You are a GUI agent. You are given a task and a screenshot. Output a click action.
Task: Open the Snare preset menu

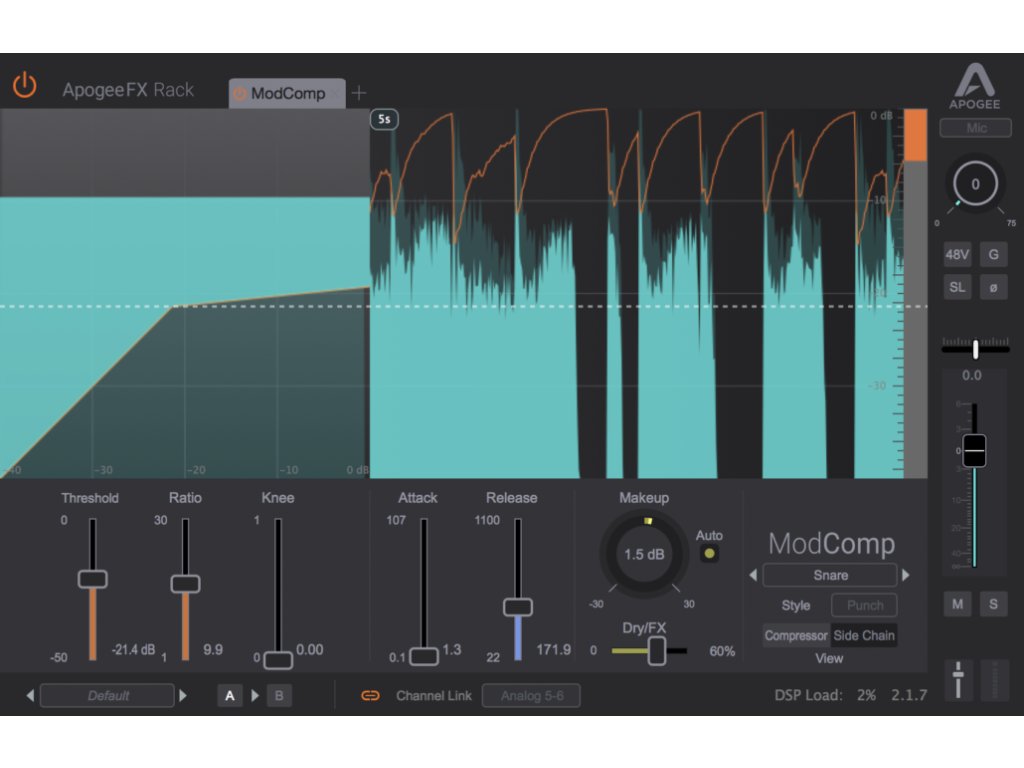tap(830, 575)
